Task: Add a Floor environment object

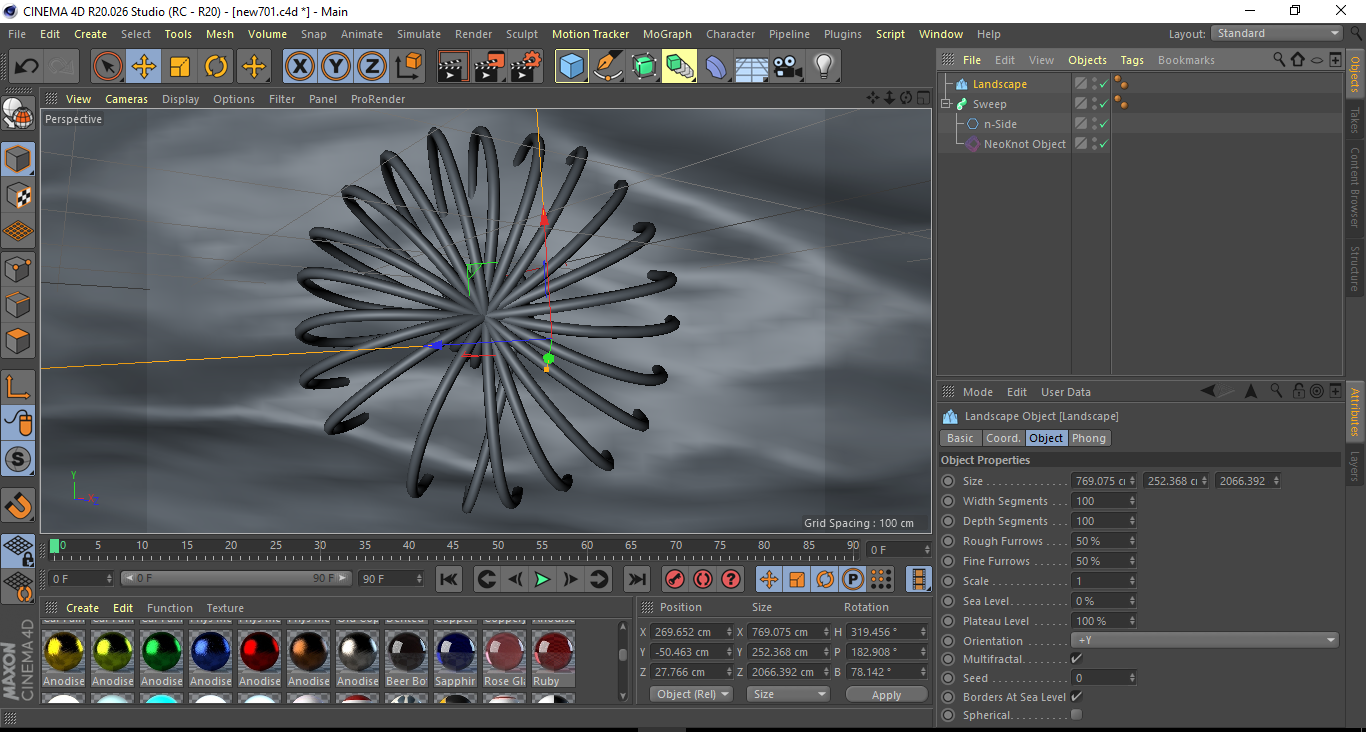Action: pos(751,67)
